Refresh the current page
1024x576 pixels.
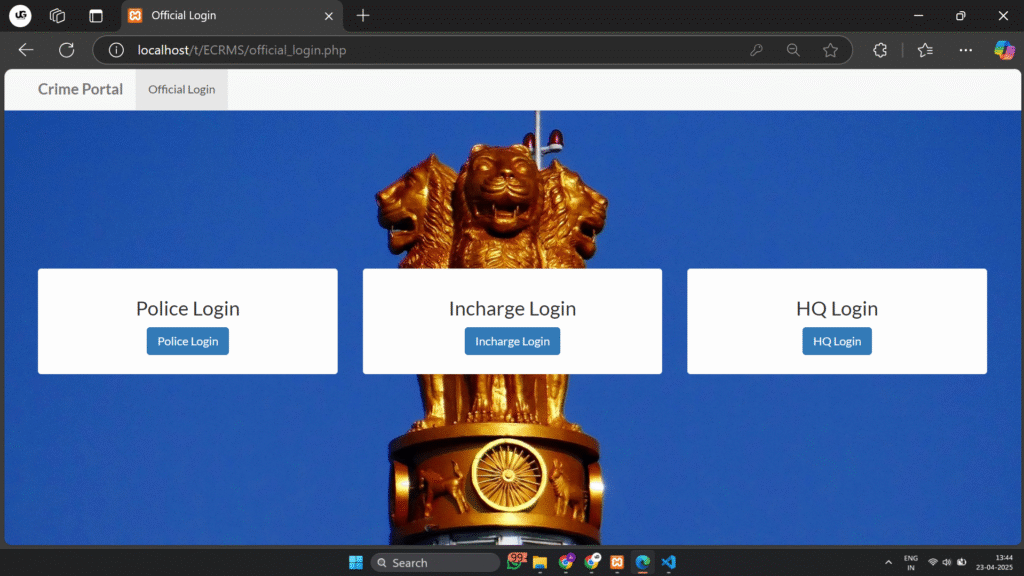pyautogui.click(x=67, y=50)
